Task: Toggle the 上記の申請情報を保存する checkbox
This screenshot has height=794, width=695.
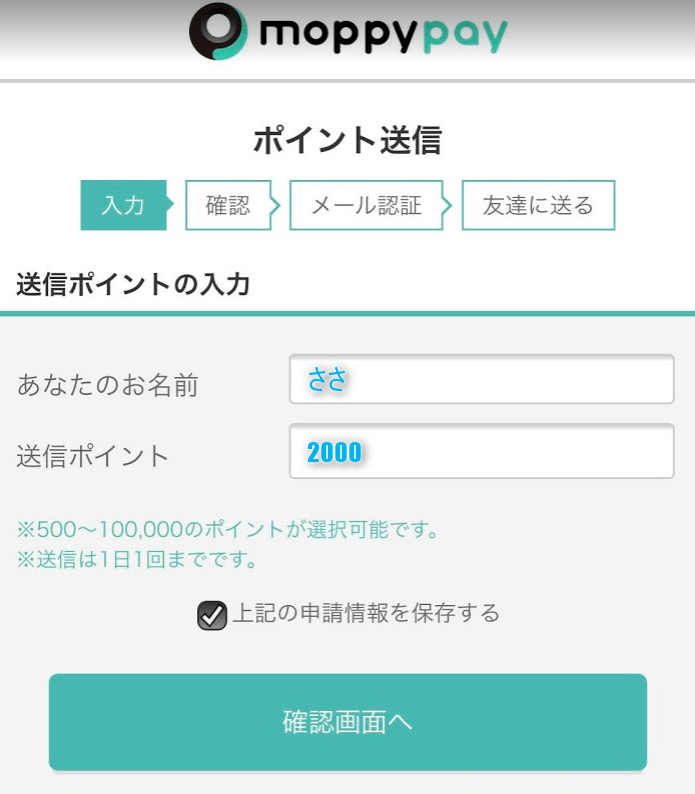Action: click(212, 616)
